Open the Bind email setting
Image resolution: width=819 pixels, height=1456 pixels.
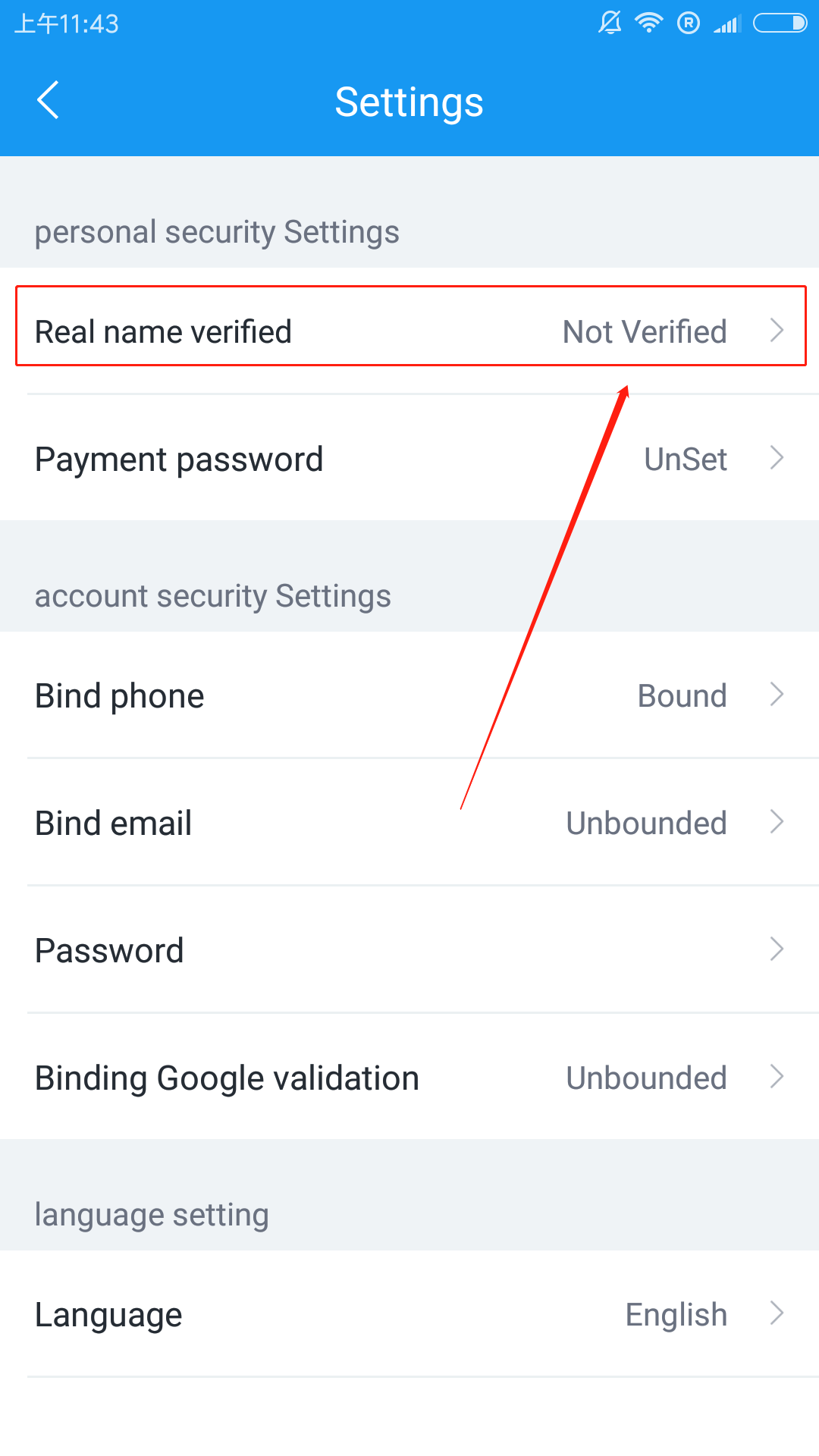tap(409, 822)
